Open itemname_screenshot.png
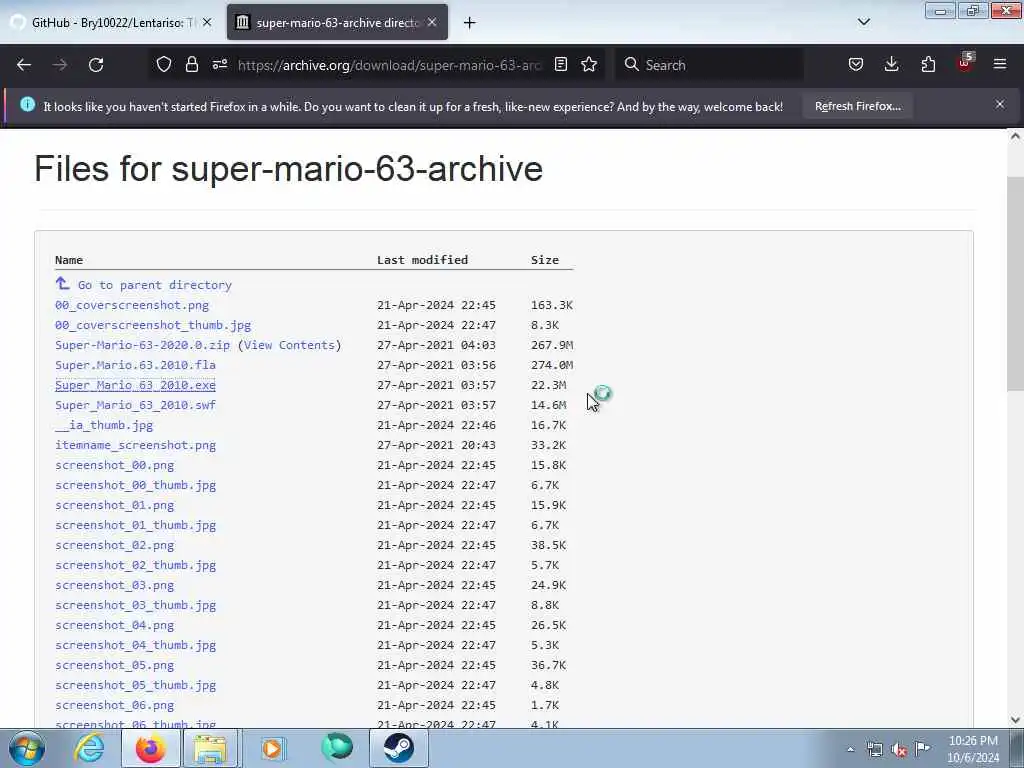1024x768 pixels. click(x=135, y=445)
